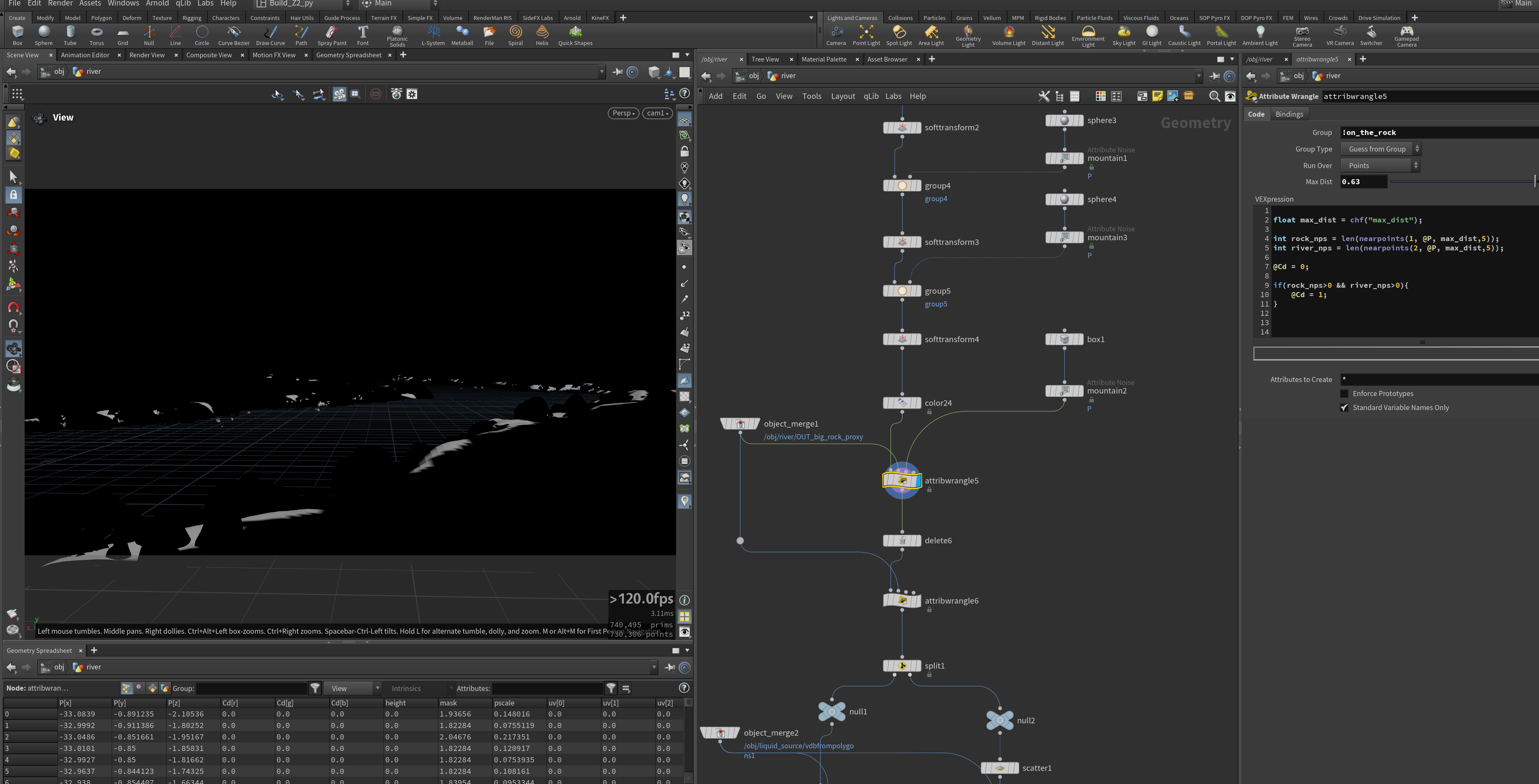This screenshot has width=1539, height=784.
Task: Select the Torus shelf tool
Action: 96,35
